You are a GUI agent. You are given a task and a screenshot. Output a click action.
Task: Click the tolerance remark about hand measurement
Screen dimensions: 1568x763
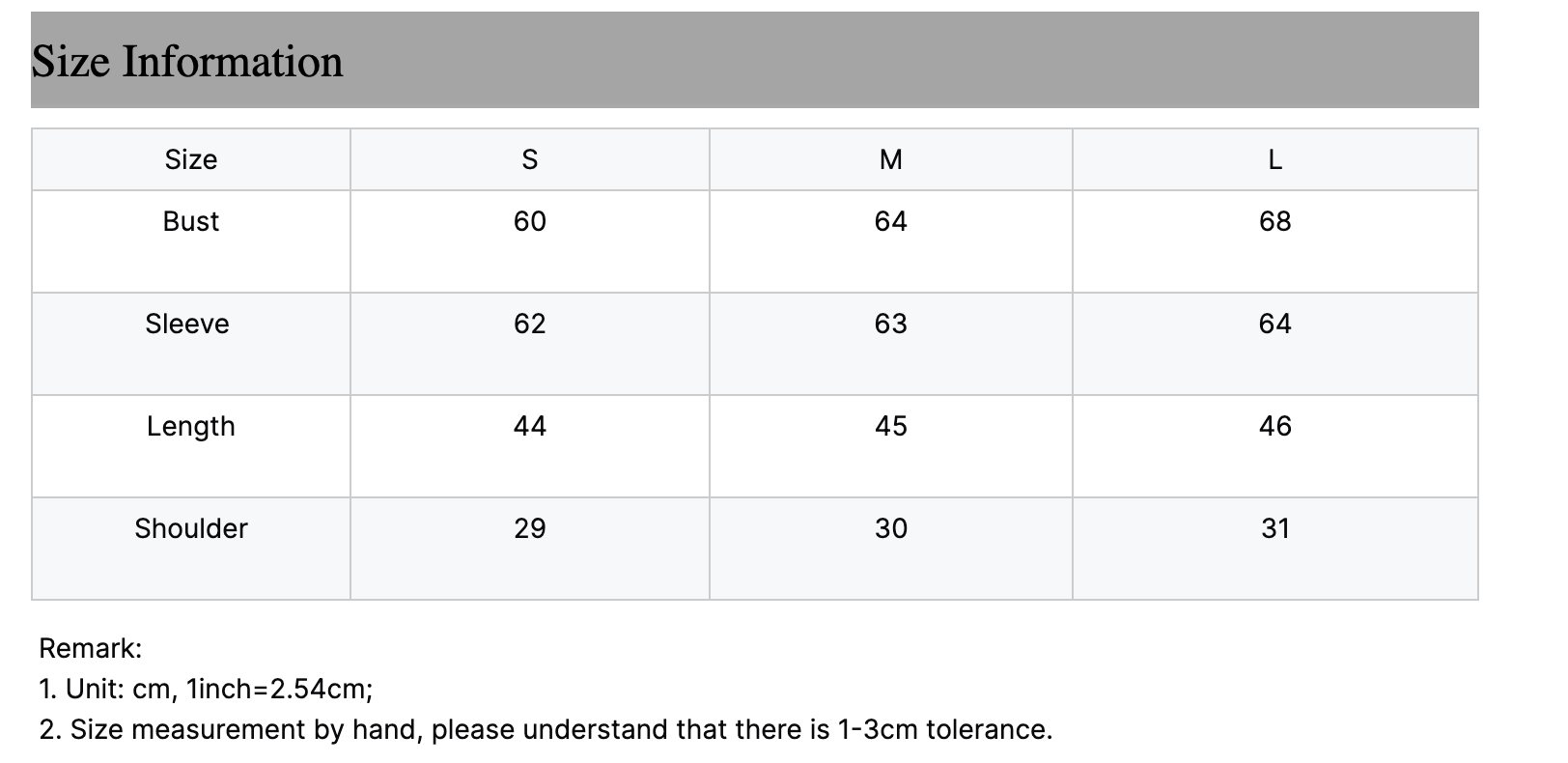click(x=546, y=729)
